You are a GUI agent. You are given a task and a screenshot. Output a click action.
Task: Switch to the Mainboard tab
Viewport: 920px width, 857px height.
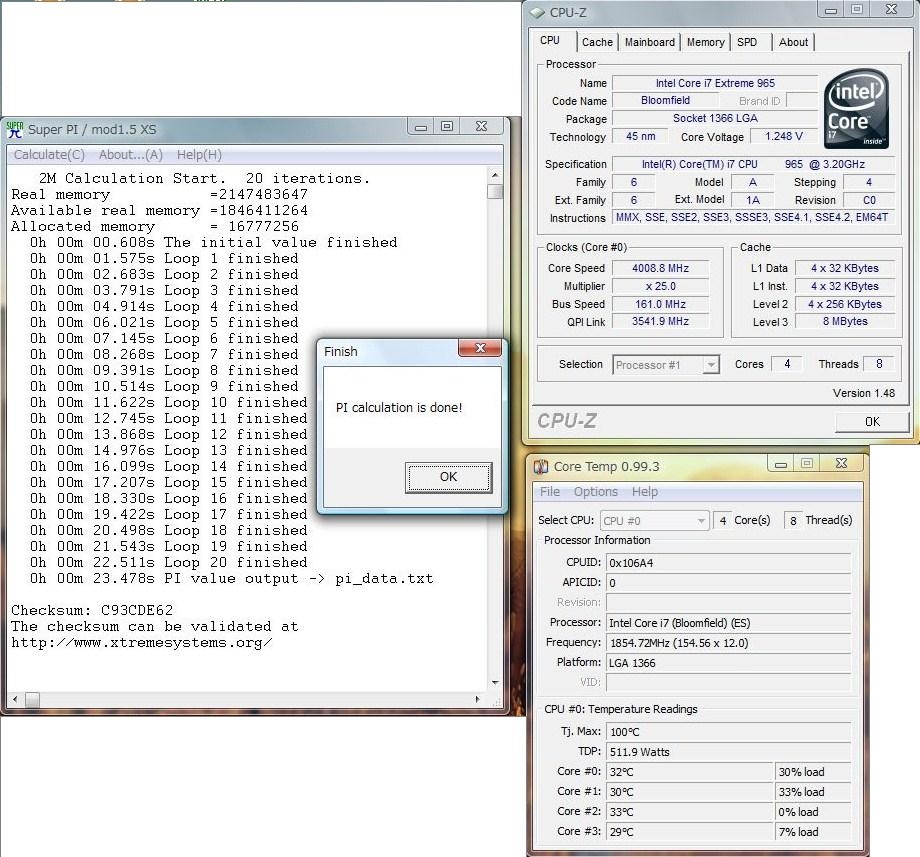coord(650,42)
